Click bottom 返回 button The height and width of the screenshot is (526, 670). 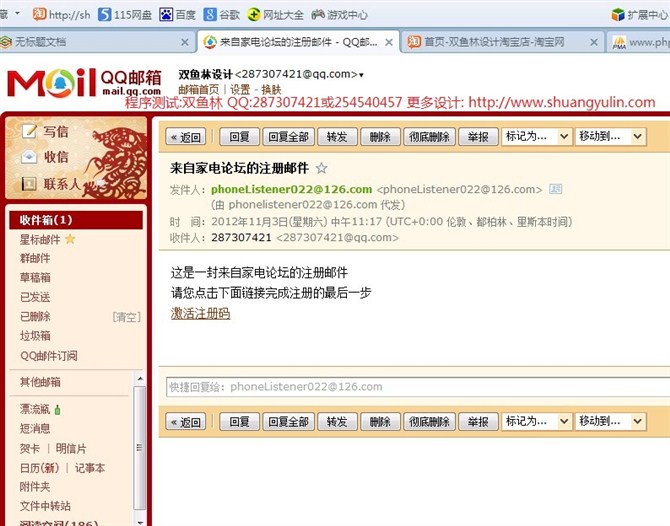coord(186,422)
